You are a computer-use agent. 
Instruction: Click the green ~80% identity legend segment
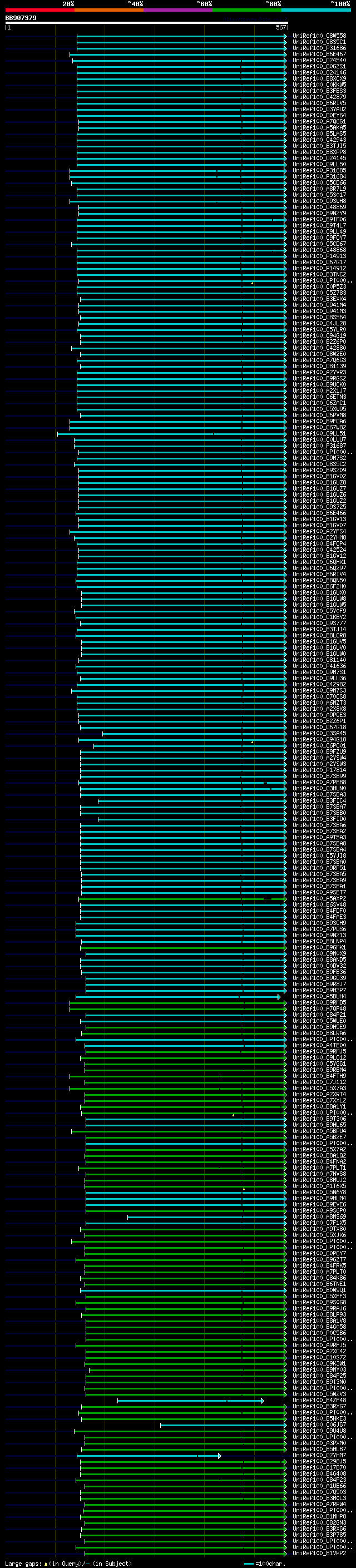point(247,10)
